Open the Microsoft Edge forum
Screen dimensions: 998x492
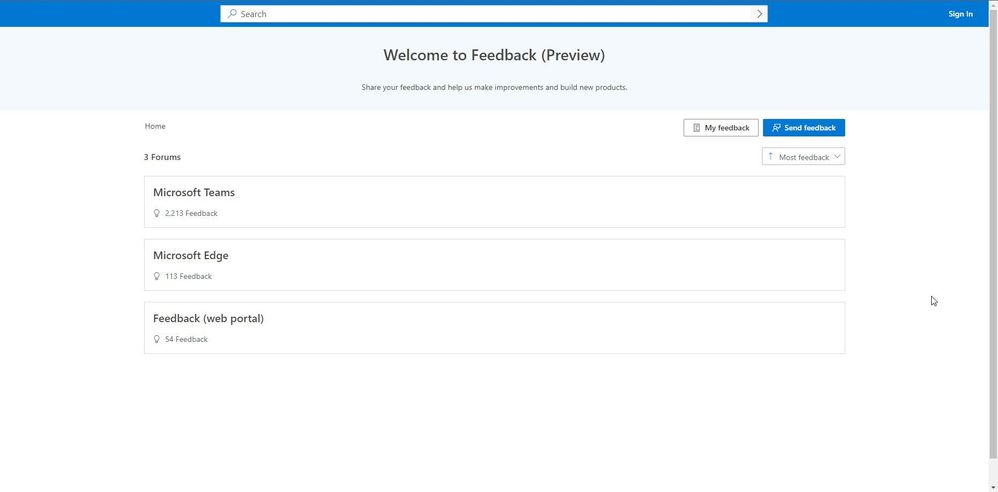[x=495, y=265]
